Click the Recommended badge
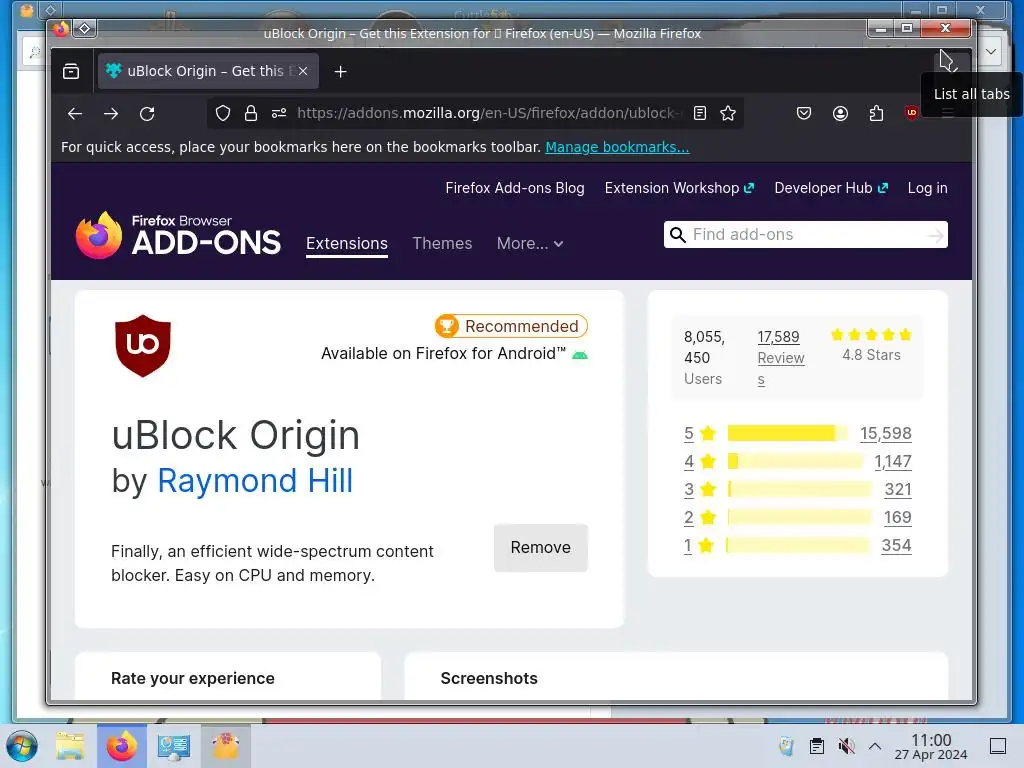This screenshot has height=768, width=1024. 511,326
